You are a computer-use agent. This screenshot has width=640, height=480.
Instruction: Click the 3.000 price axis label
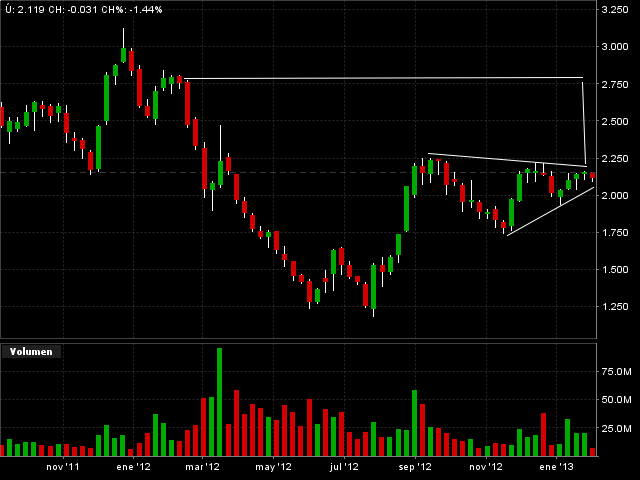coord(615,47)
